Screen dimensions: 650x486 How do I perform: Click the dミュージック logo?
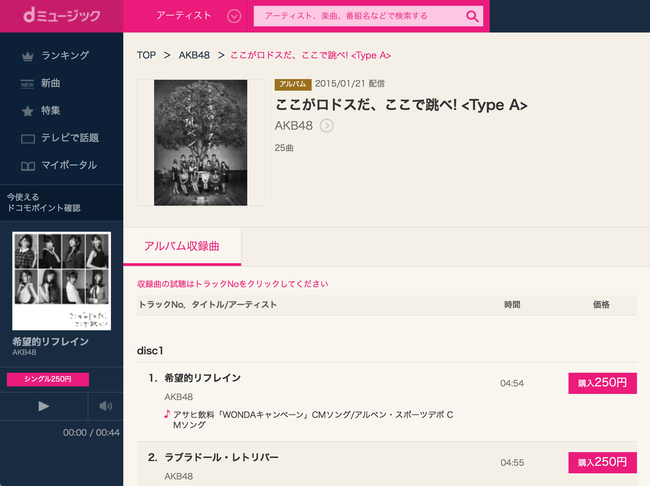click(62, 16)
